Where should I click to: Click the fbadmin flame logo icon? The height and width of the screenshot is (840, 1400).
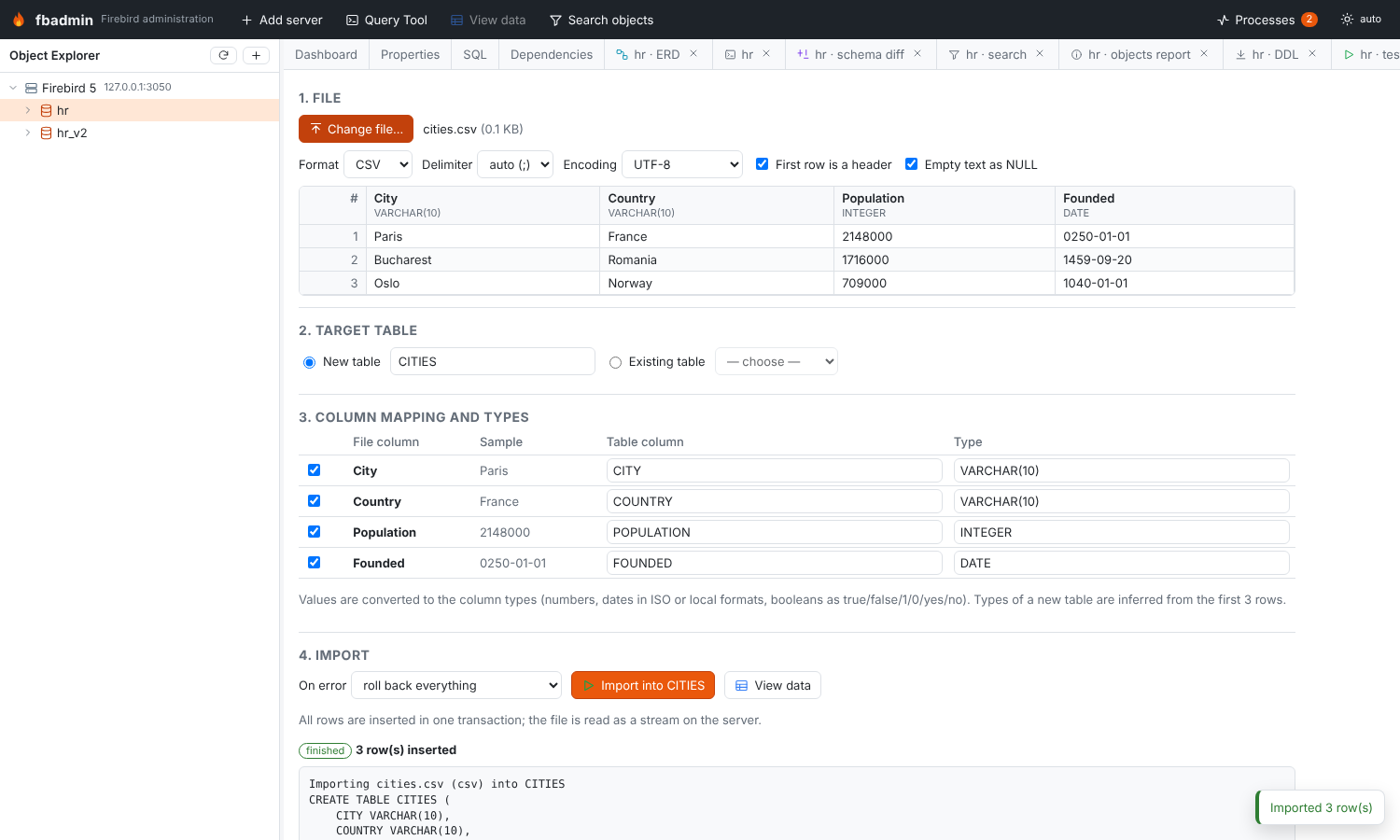click(x=19, y=20)
